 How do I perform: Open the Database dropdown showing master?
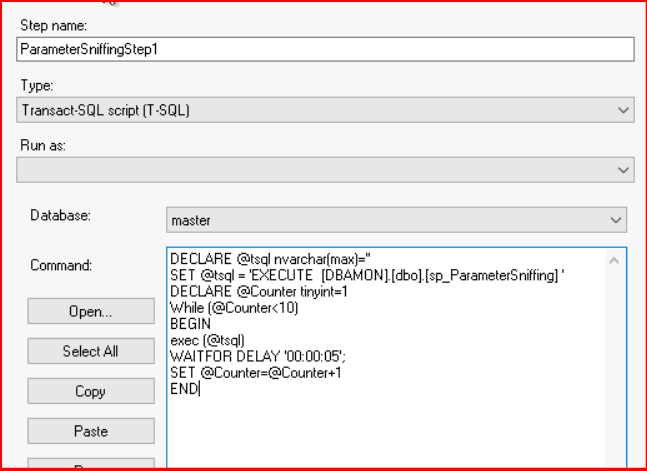tap(396, 219)
